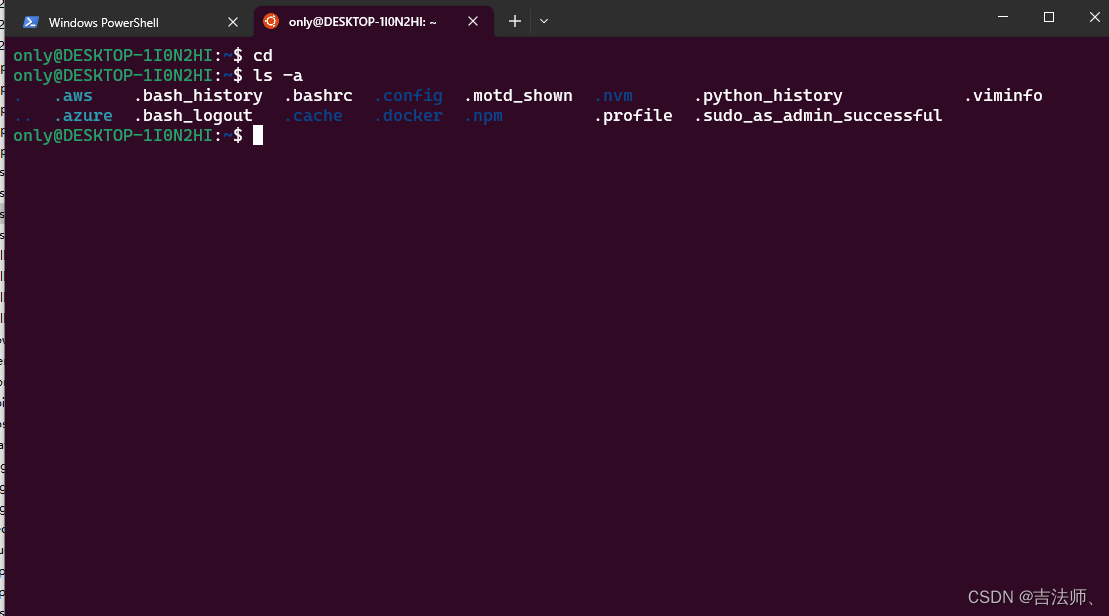The height and width of the screenshot is (616, 1109).
Task: Click the .npm directory name
Action: [x=483, y=115]
